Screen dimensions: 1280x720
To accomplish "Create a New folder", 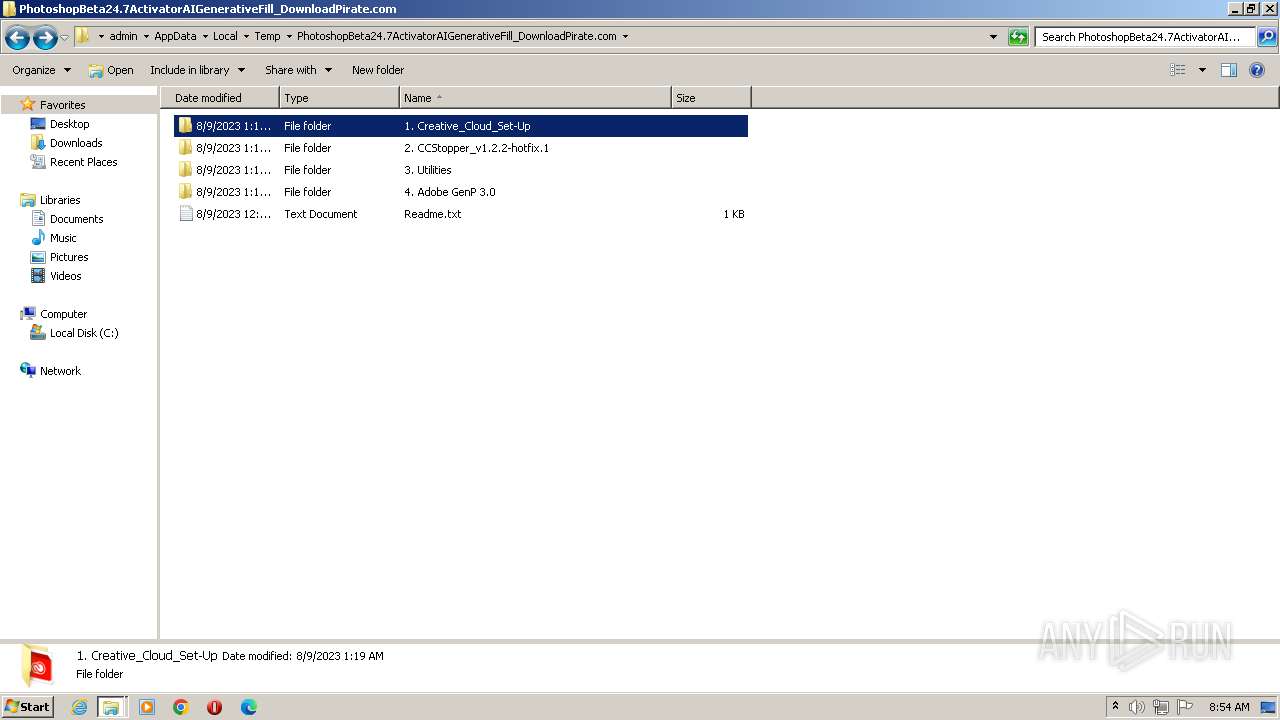I will point(378,70).
